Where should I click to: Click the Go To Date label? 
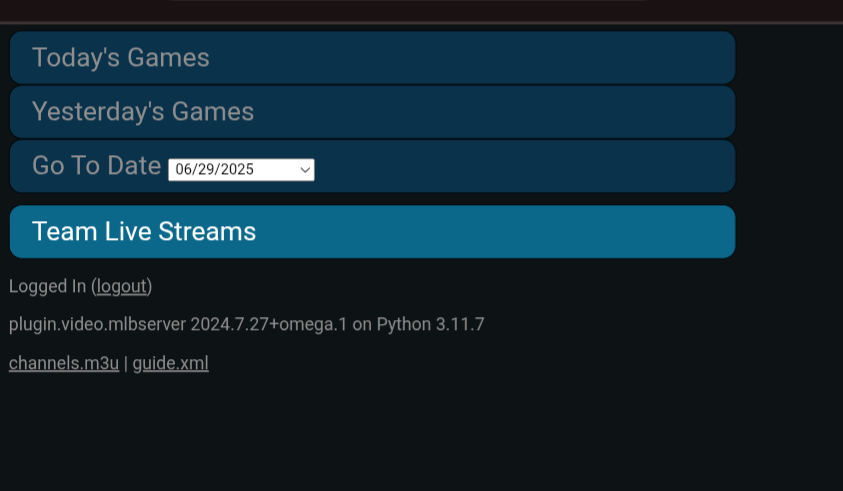[96, 166]
